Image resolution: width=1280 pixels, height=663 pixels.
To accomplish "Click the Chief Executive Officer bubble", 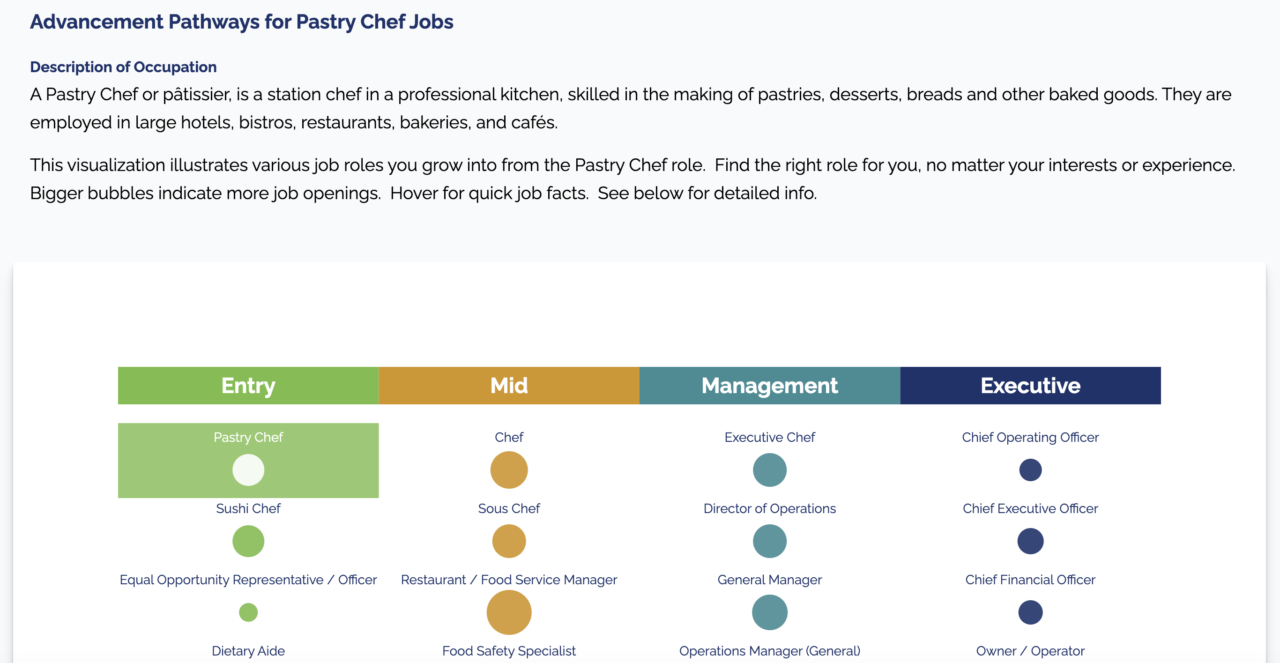I will point(1030,541).
